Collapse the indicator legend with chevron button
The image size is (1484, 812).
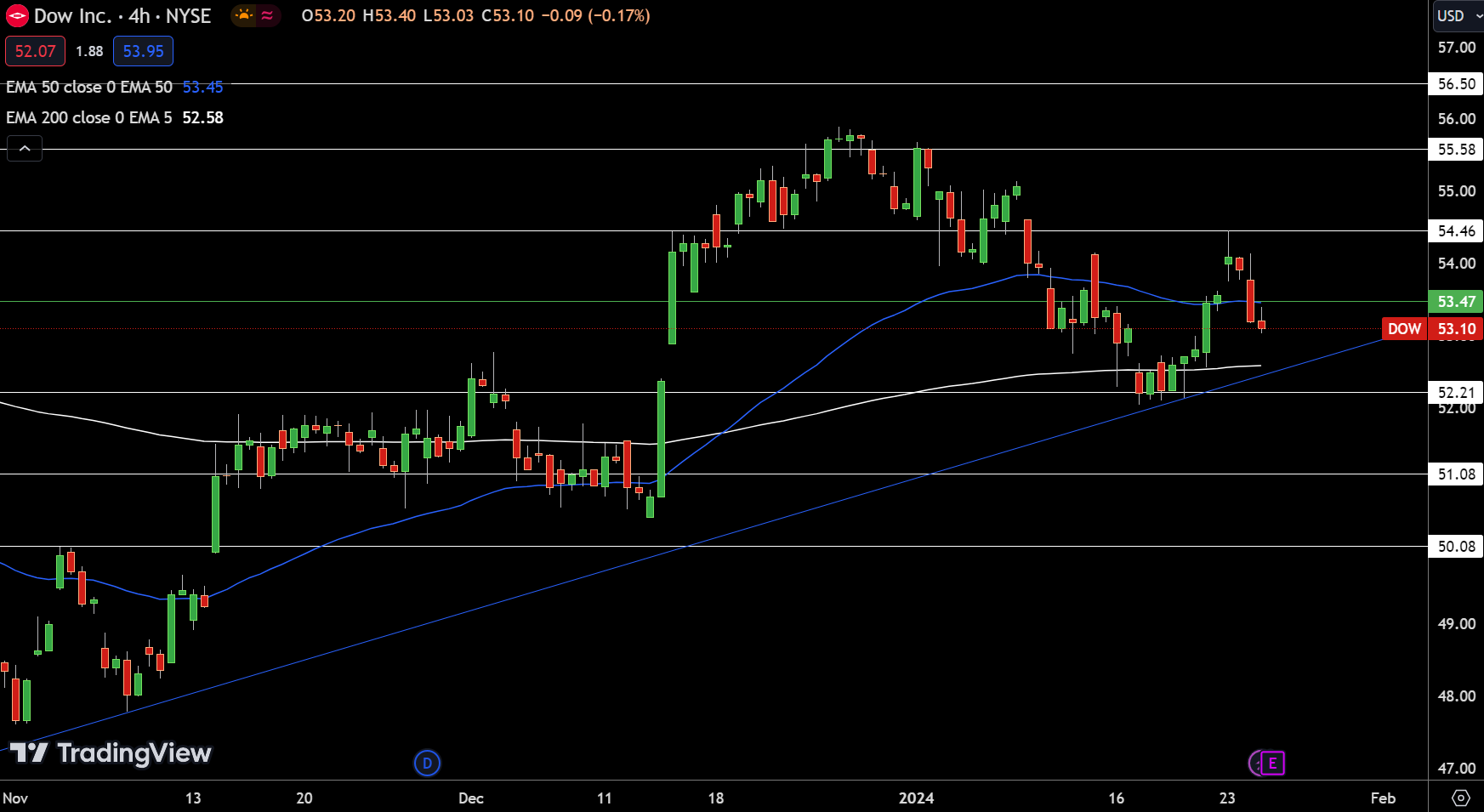[25, 149]
